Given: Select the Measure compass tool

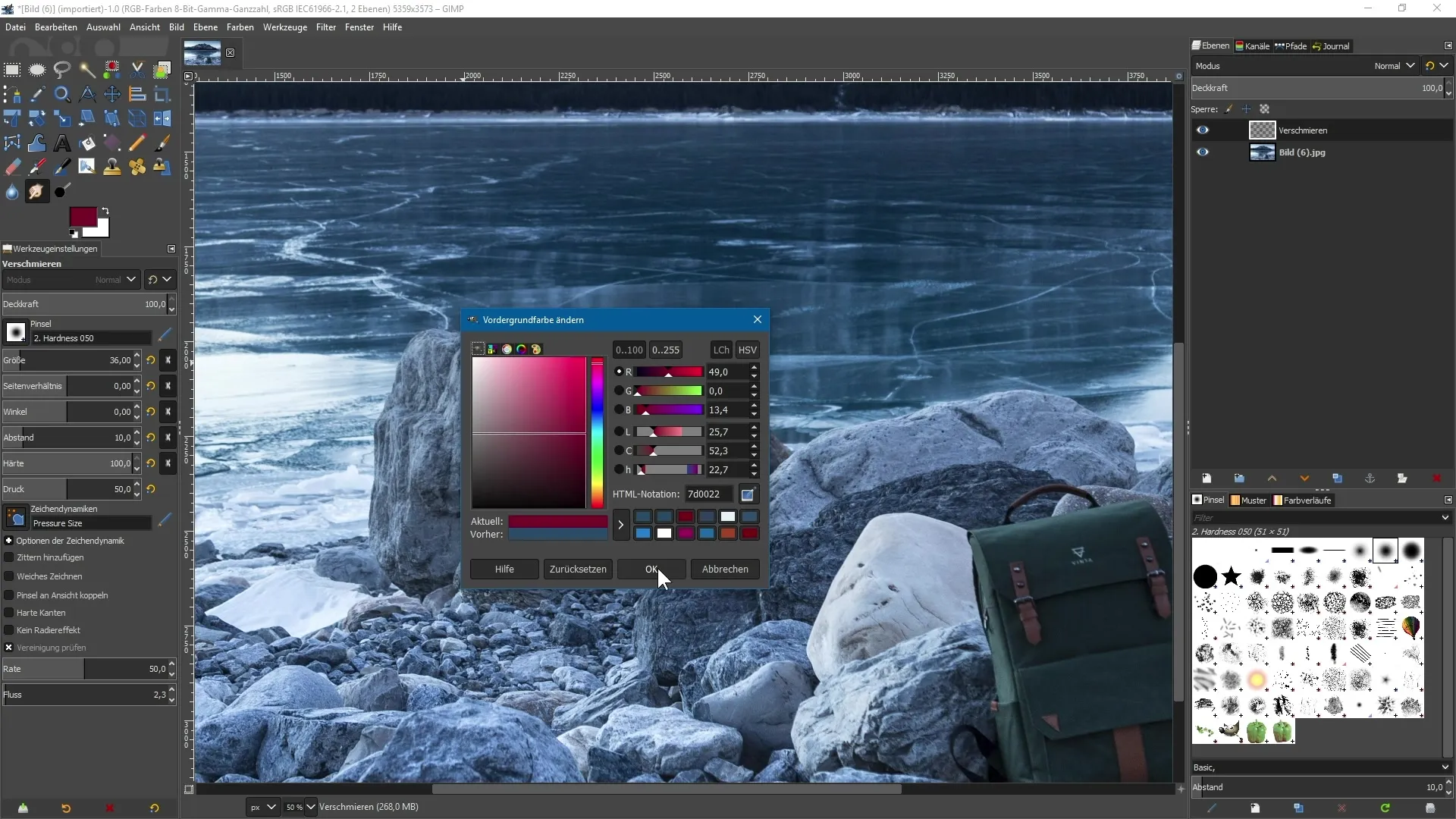Looking at the screenshot, I should pyautogui.click(x=87, y=95).
